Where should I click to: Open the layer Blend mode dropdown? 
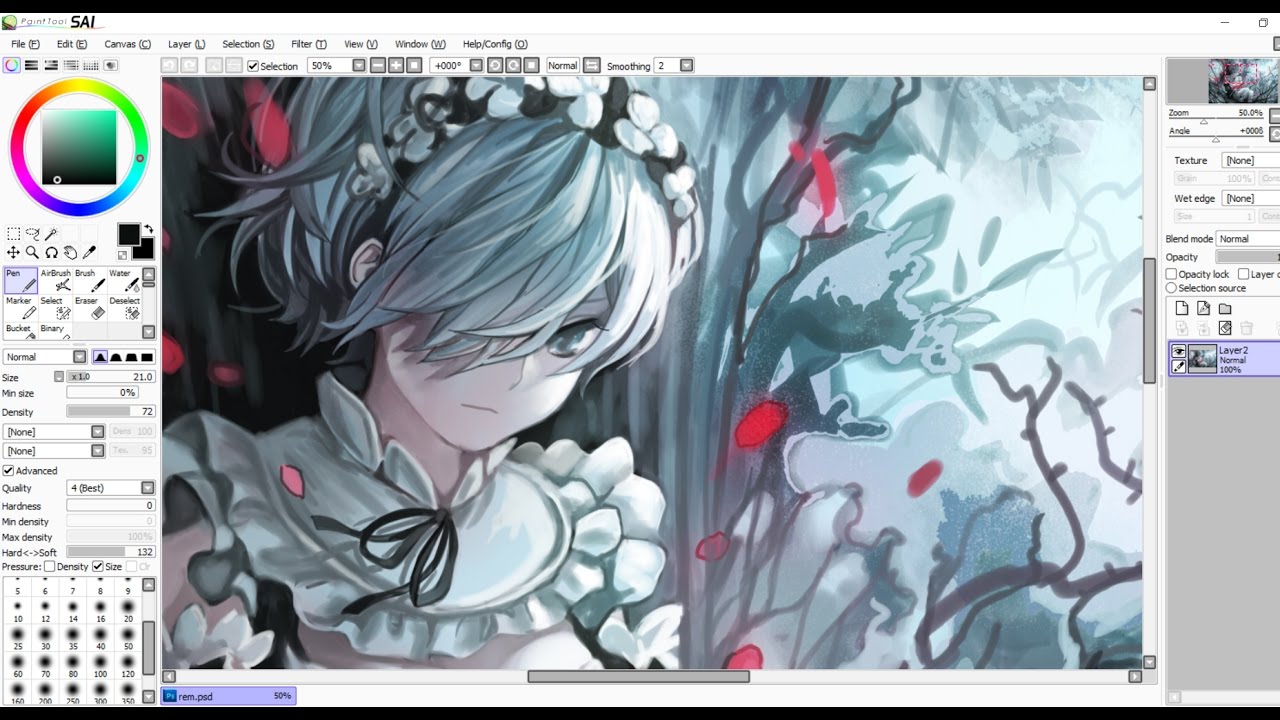point(1248,239)
